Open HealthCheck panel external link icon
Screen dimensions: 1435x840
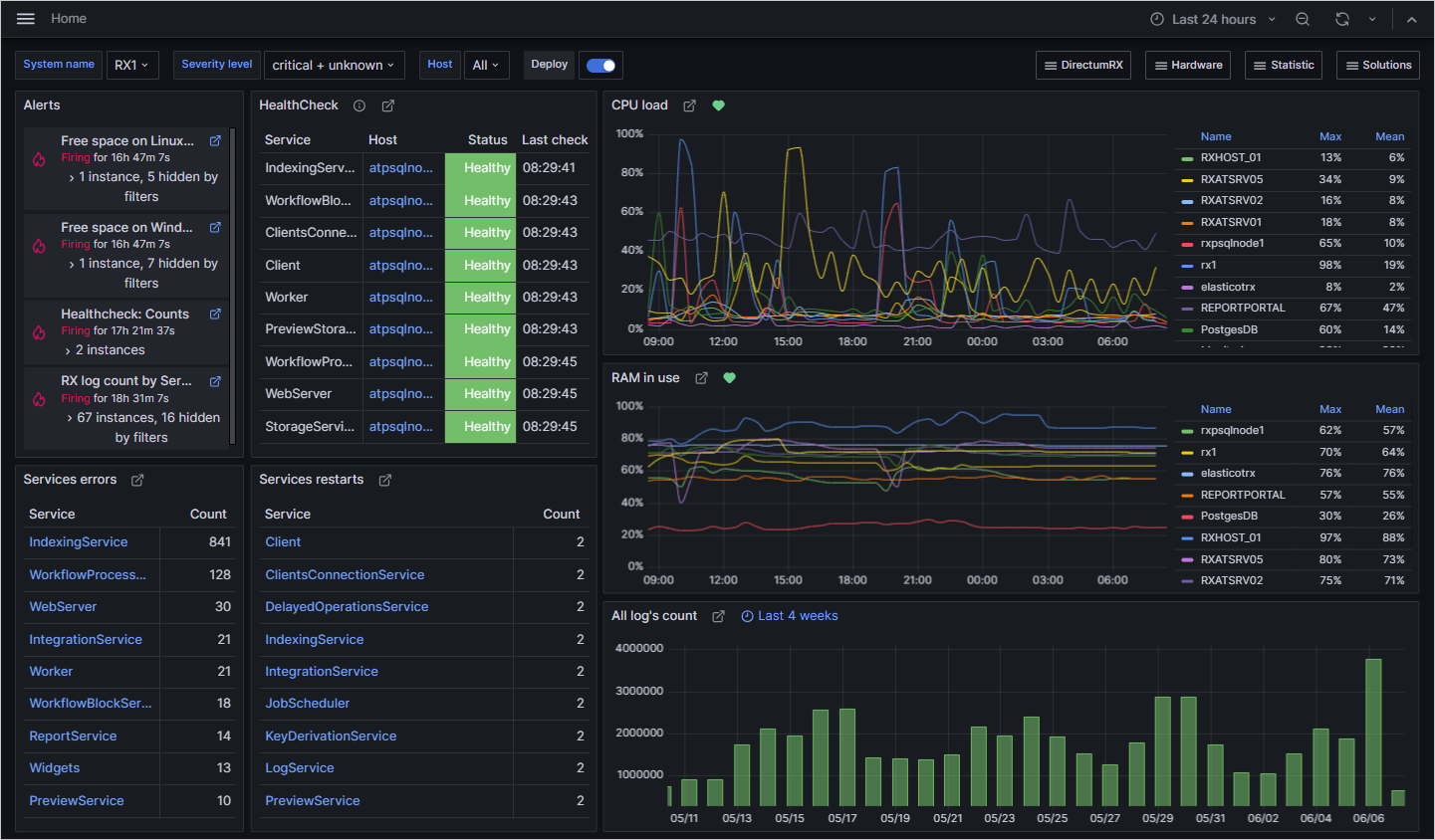tap(388, 105)
